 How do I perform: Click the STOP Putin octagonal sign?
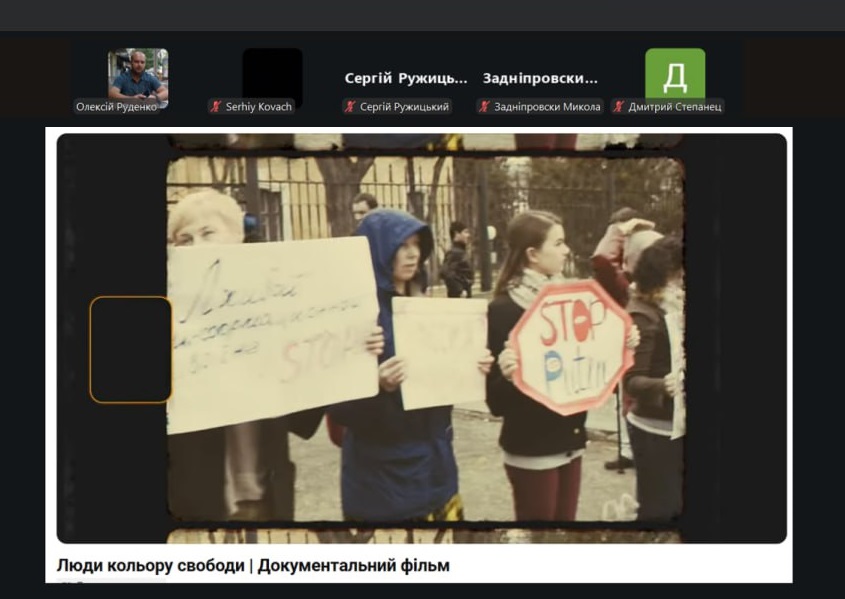pyautogui.click(x=572, y=346)
